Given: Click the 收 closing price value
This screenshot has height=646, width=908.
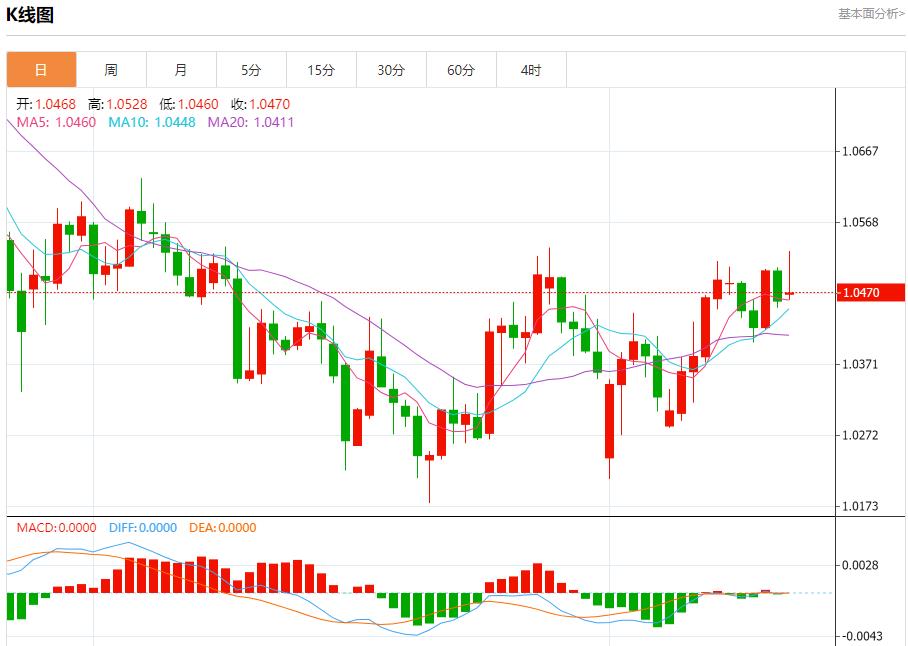Looking at the screenshot, I should click(260, 104).
